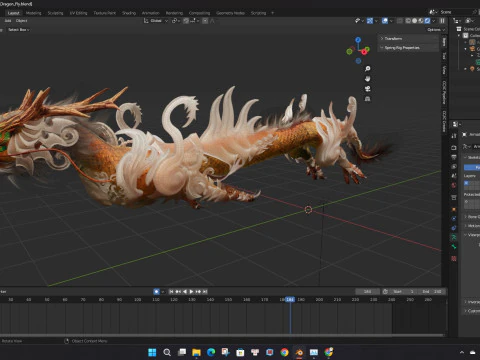Click the blue Z axis gizmo handle
Screen dimensions: 480x360
click(358, 40)
